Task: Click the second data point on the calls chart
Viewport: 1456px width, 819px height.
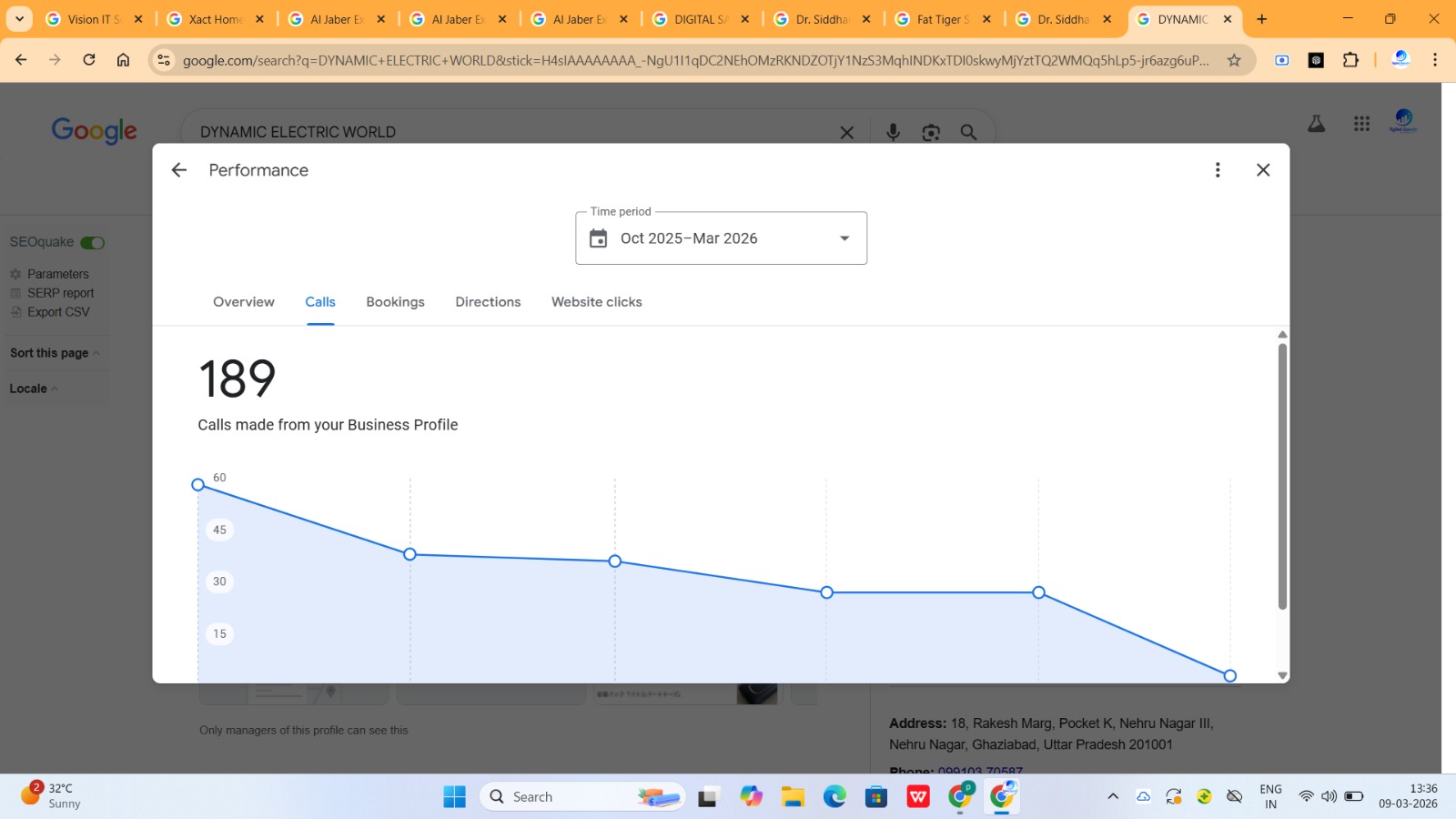Action: coord(409,554)
